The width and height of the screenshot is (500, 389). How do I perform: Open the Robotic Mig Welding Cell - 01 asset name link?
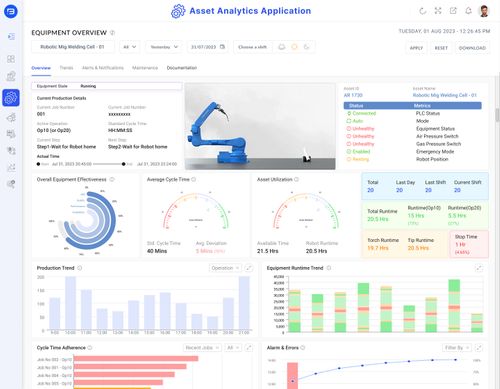click(445, 95)
